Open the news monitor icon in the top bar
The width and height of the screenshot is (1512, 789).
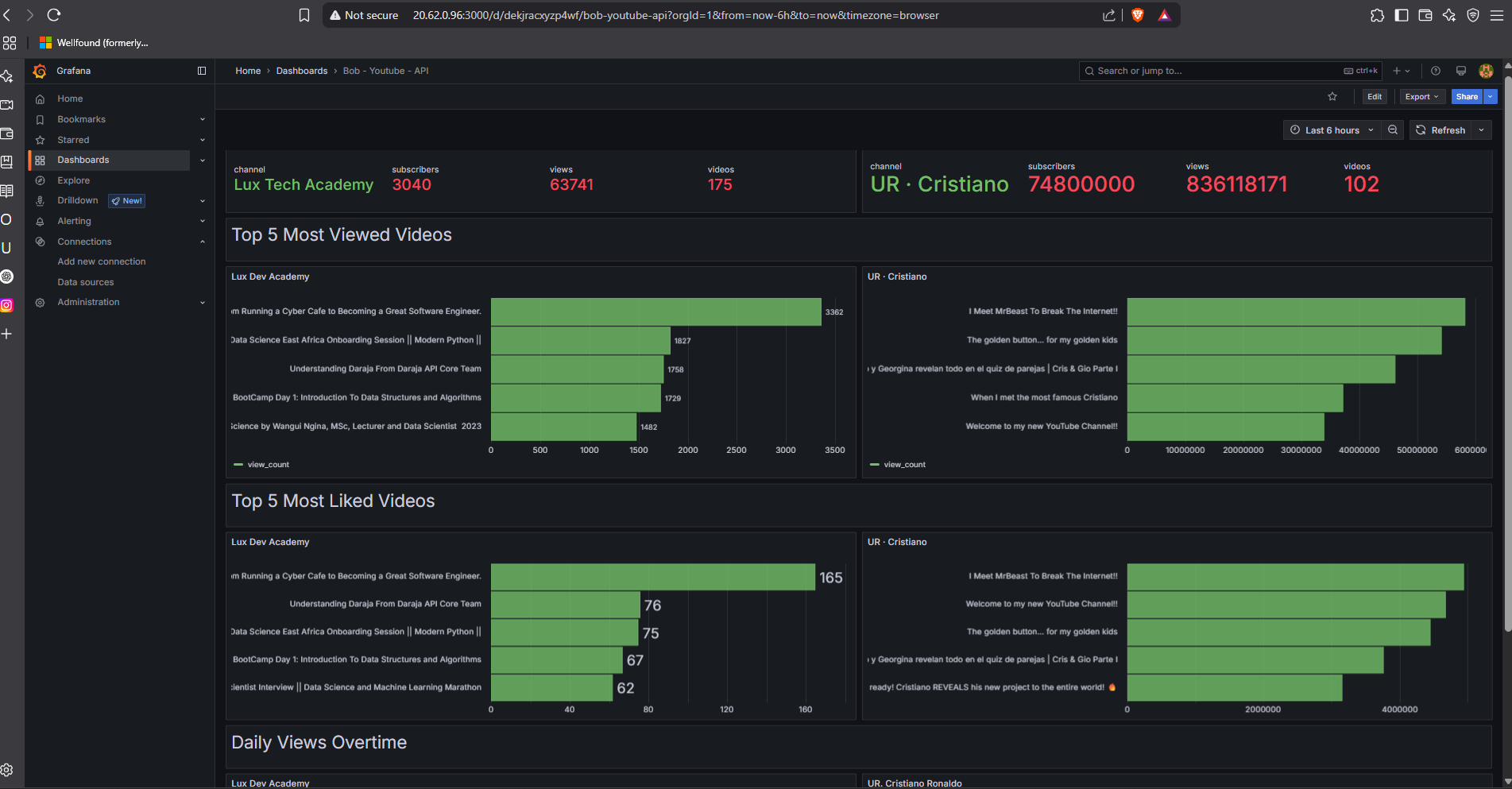(x=1460, y=71)
